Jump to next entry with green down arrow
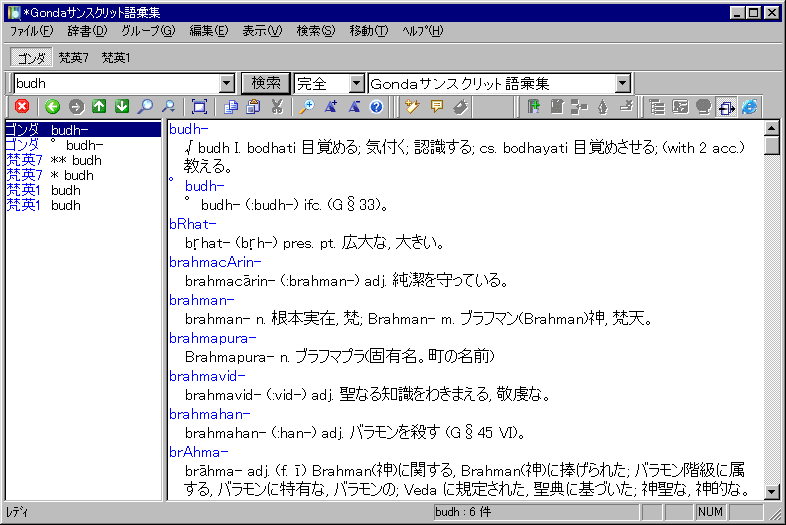The width and height of the screenshot is (786, 525). pyautogui.click(x=122, y=106)
